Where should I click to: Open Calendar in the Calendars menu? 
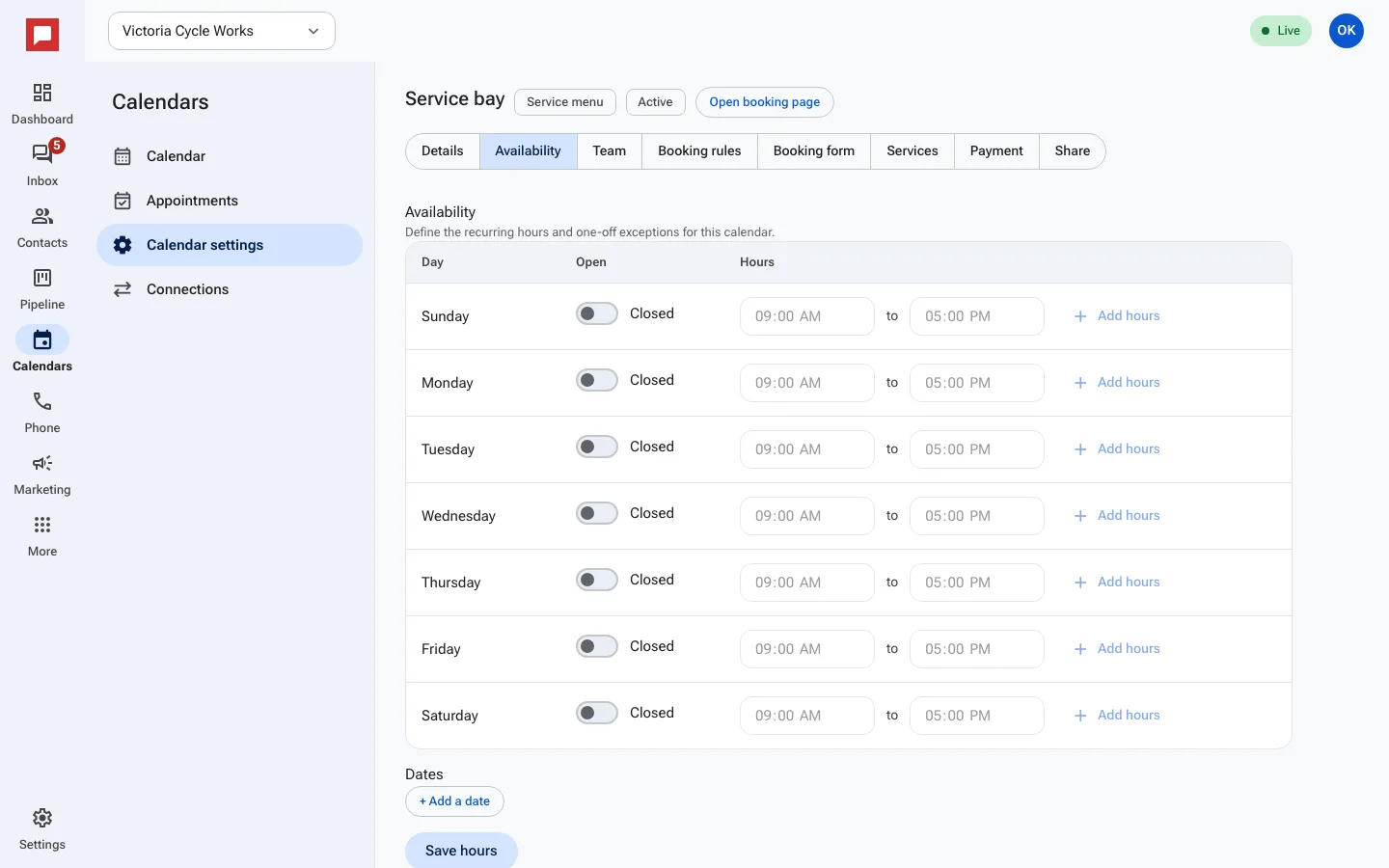[x=230, y=156]
